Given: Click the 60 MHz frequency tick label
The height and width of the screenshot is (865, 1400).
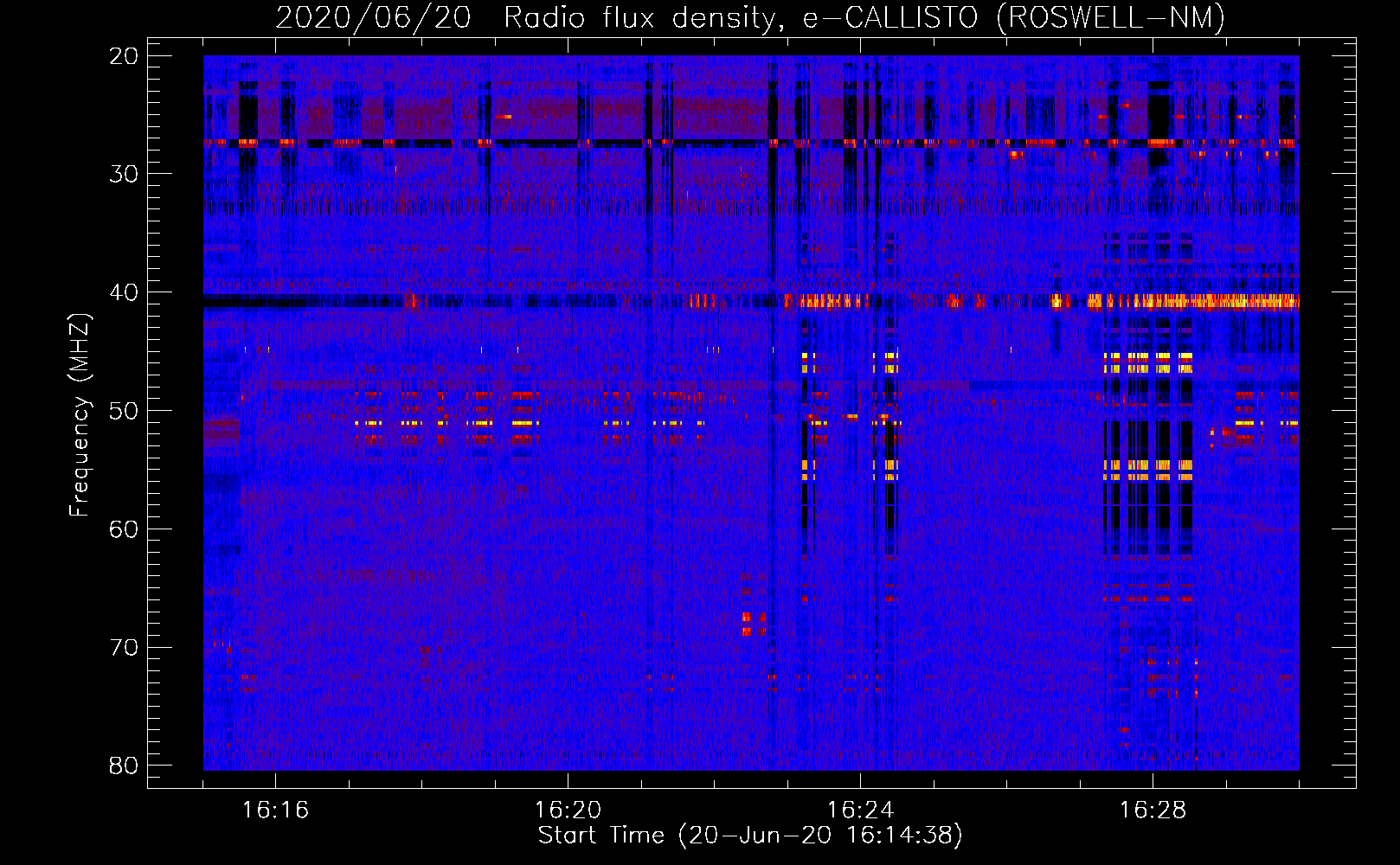Looking at the screenshot, I should click(x=124, y=529).
